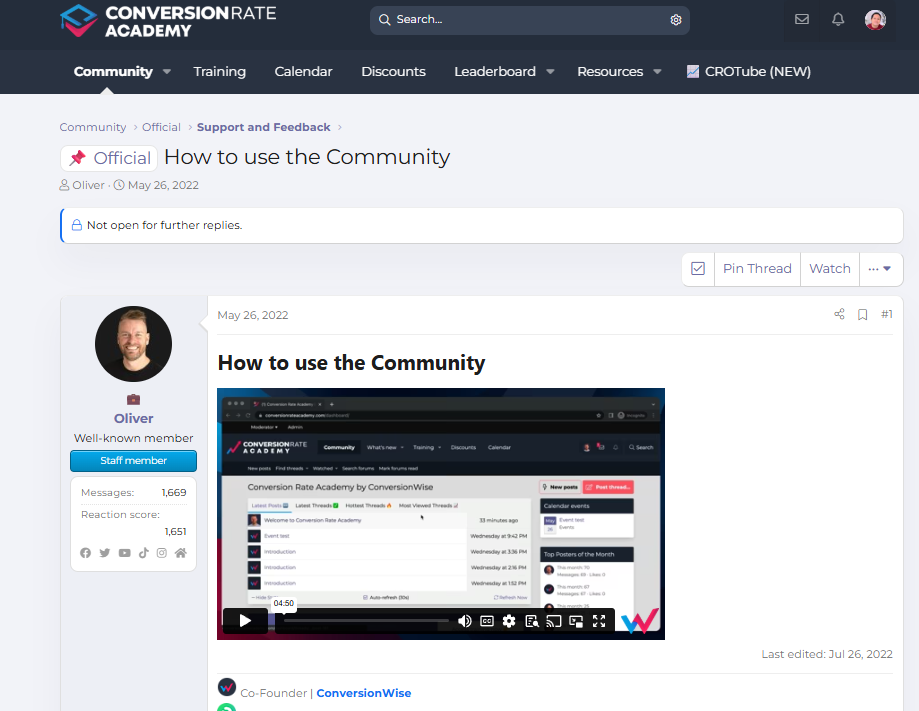Click the chart icon beside CROTube
The width and height of the screenshot is (919, 711).
[693, 72]
